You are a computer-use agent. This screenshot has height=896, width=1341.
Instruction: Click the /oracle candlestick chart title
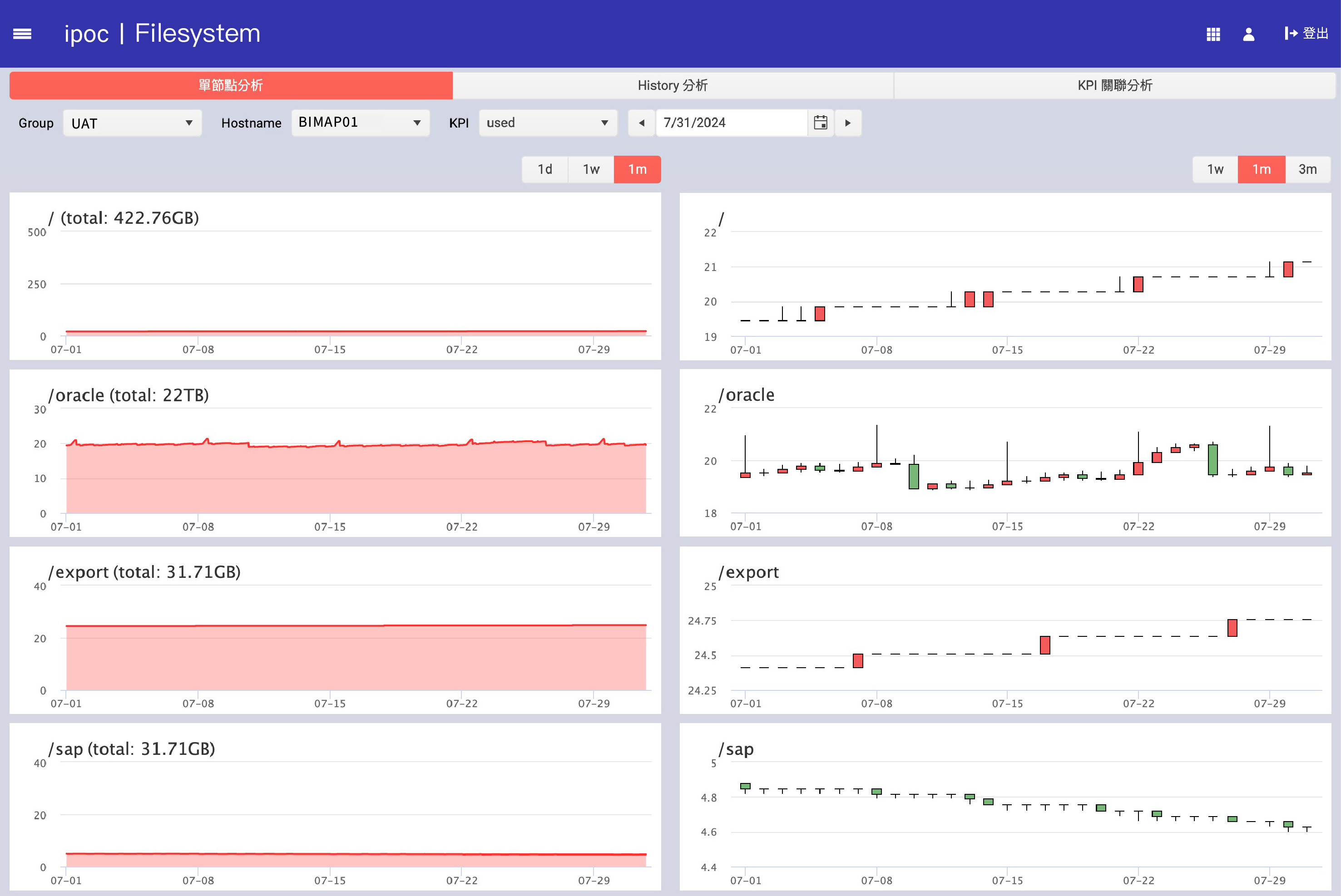(747, 395)
